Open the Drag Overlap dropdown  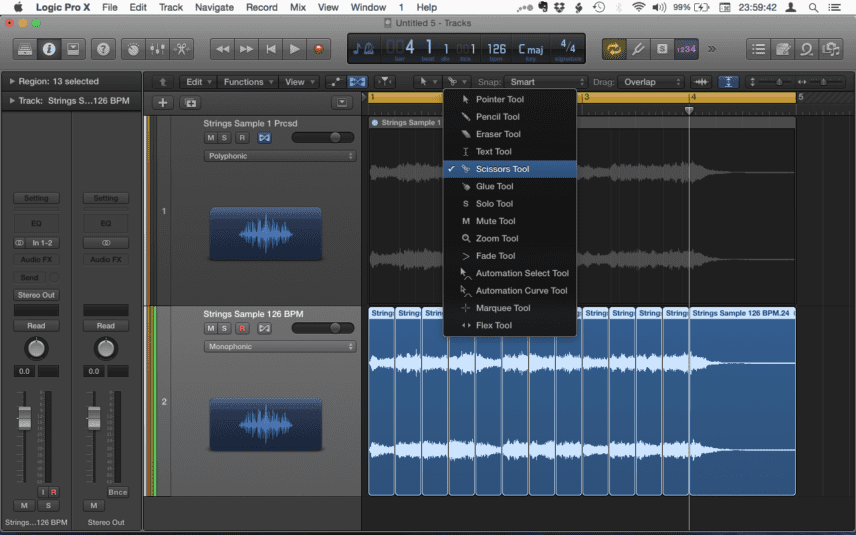[651, 82]
